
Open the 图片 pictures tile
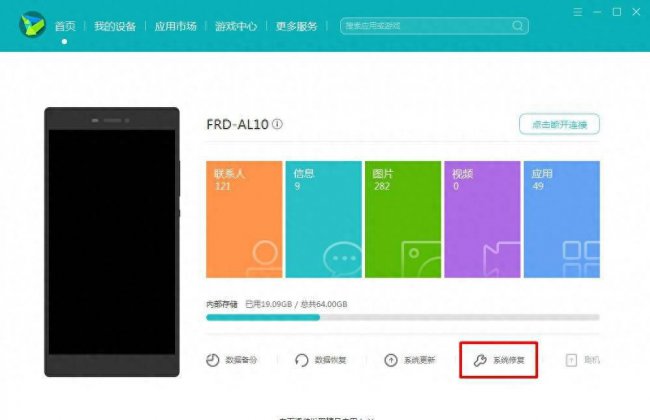tap(403, 219)
